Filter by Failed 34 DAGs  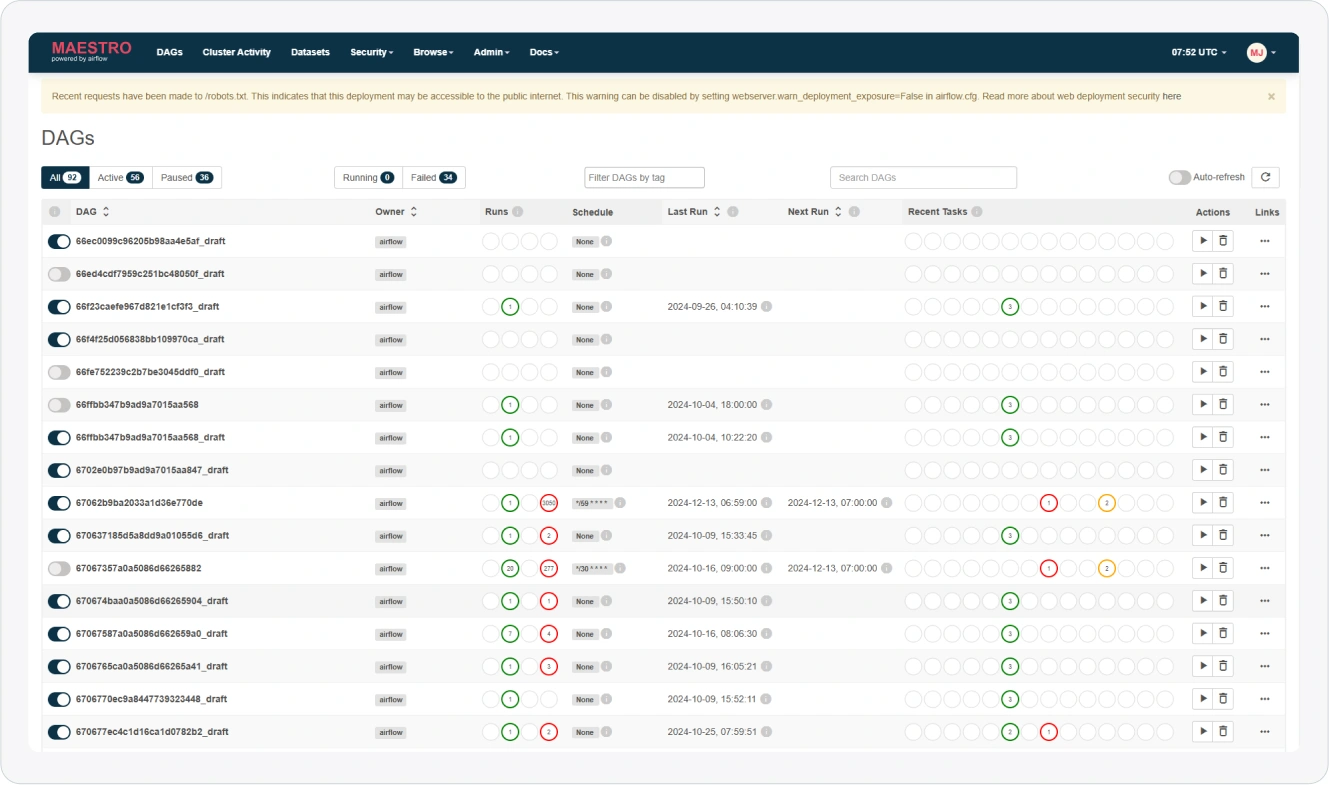click(x=434, y=177)
